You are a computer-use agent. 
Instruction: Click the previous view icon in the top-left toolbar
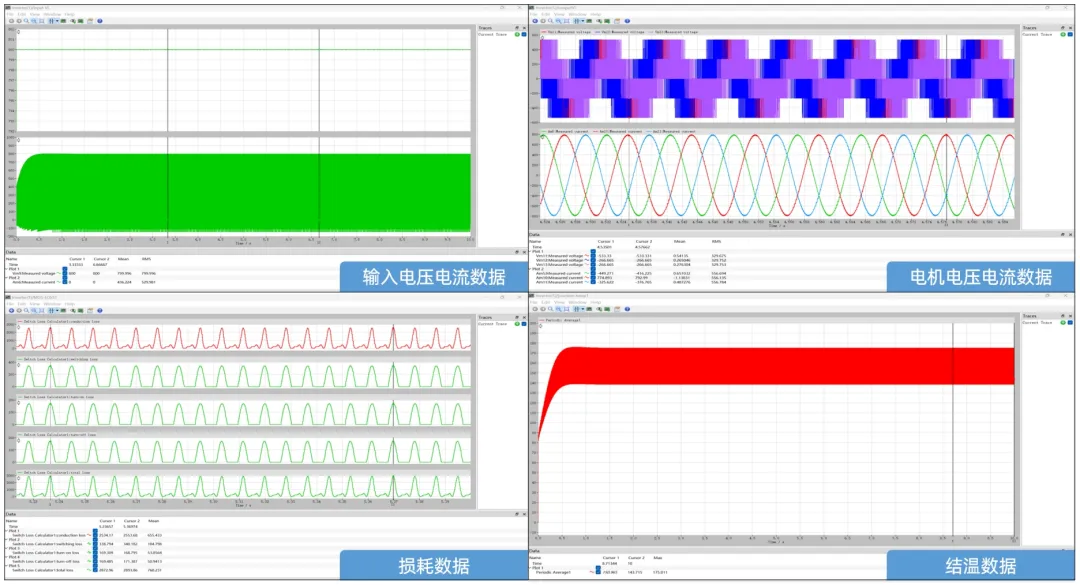tap(9, 20)
